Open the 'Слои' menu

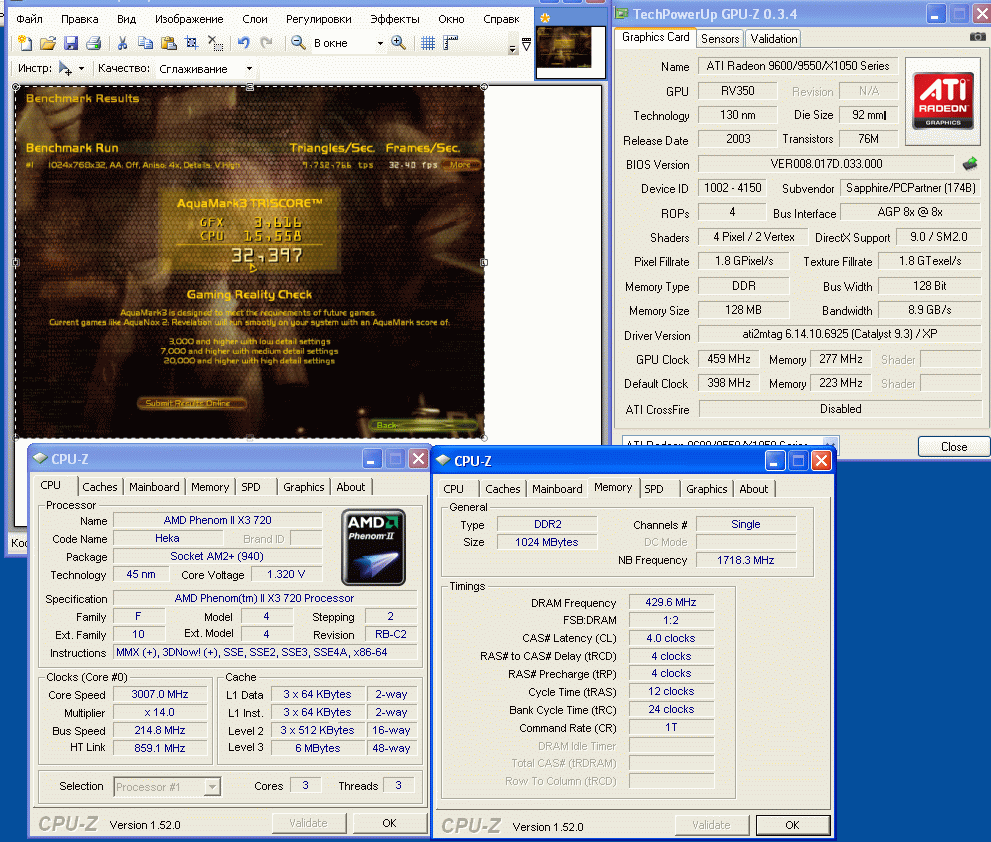pos(255,19)
